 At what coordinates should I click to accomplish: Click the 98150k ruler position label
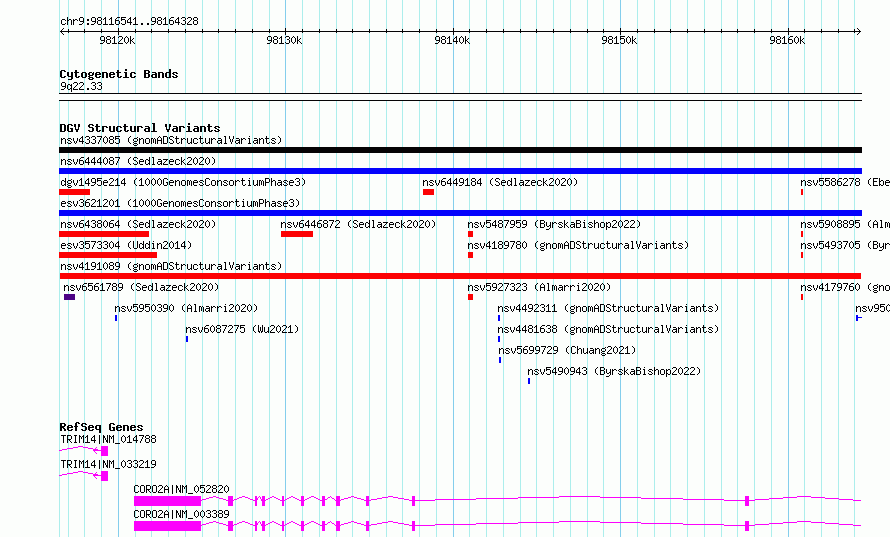[619, 40]
